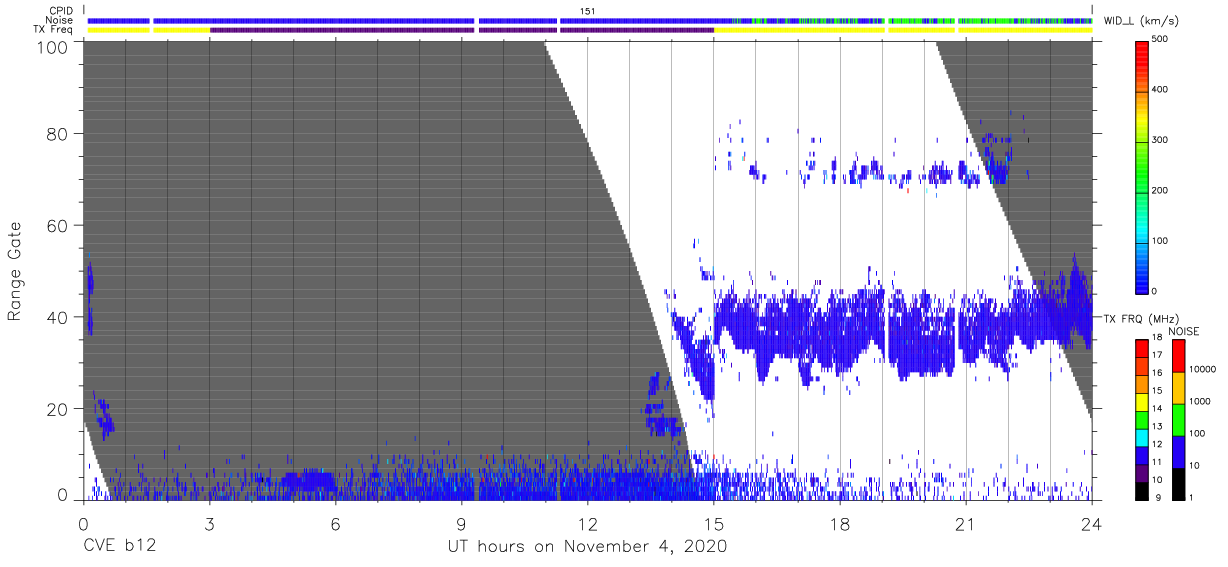
Task: Click the blue Noise bar near 6 UT
Action: click(314, 20)
